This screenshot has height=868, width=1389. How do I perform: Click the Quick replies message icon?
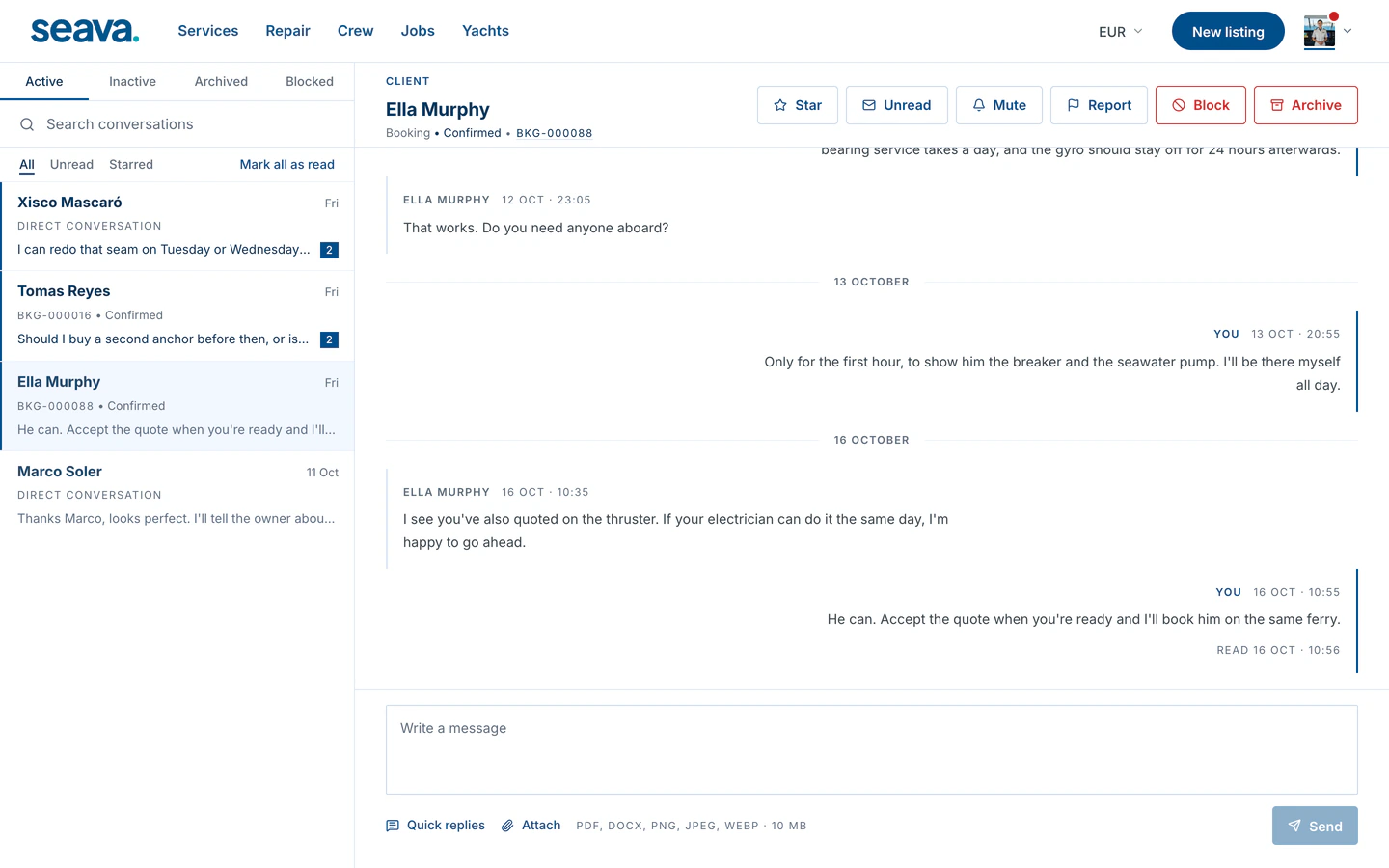coord(393,826)
